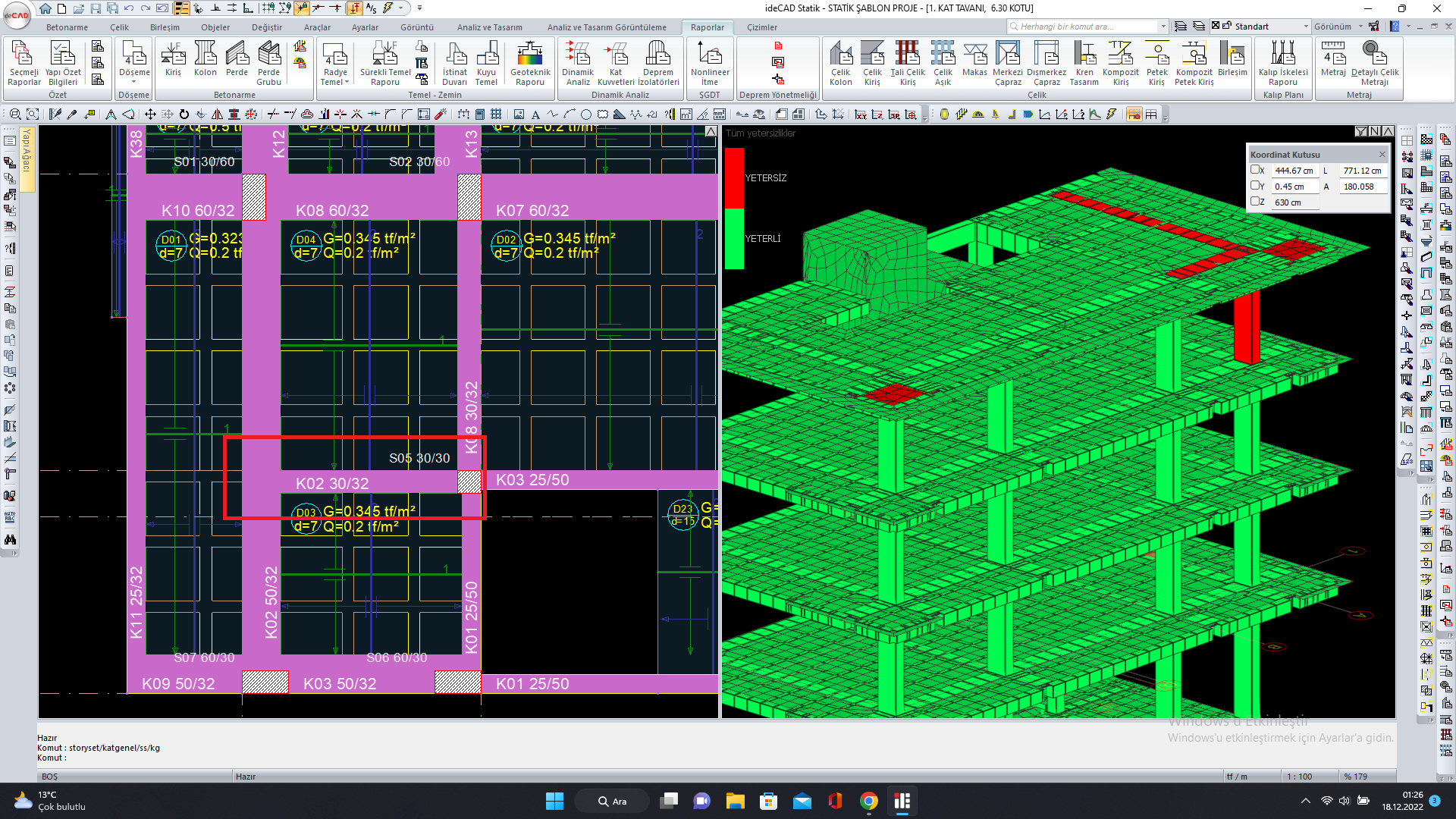Image resolution: width=1456 pixels, height=819 pixels.
Task: Check the Z coordinate checkbox
Action: coord(1255,202)
